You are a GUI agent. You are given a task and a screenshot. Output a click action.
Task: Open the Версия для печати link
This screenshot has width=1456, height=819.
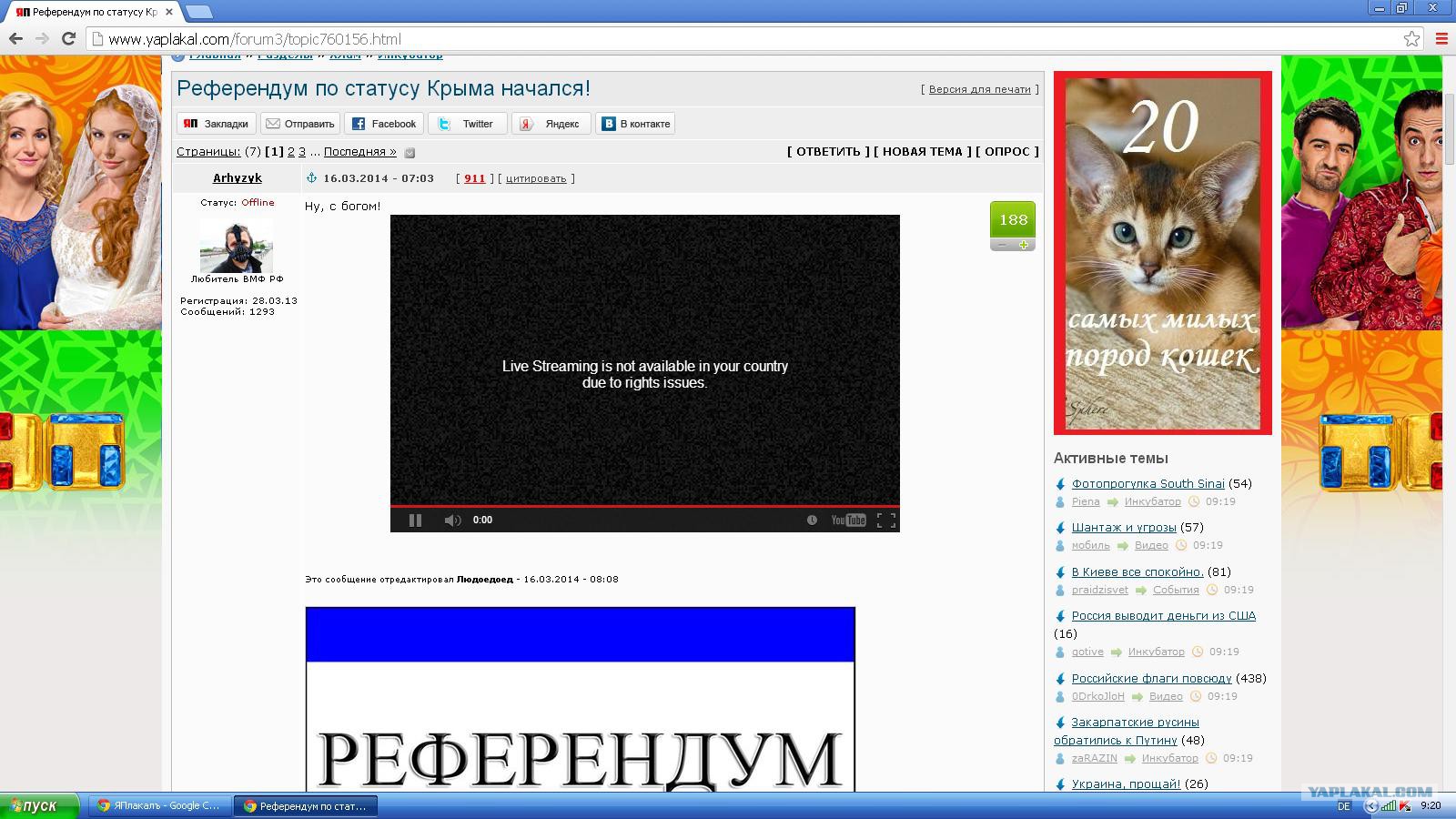click(x=980, y=89)
